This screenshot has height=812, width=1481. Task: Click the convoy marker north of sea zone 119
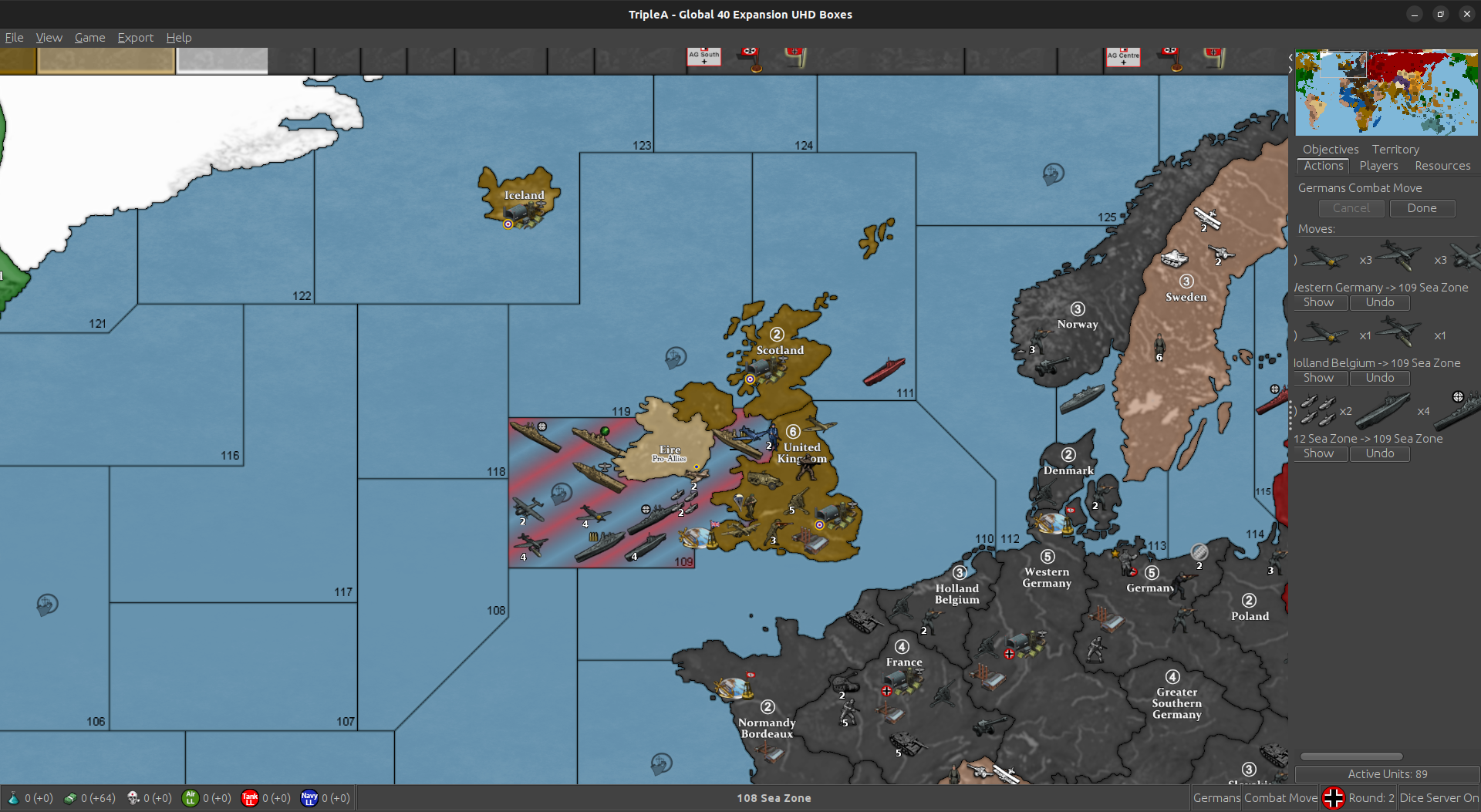(676, 357)
